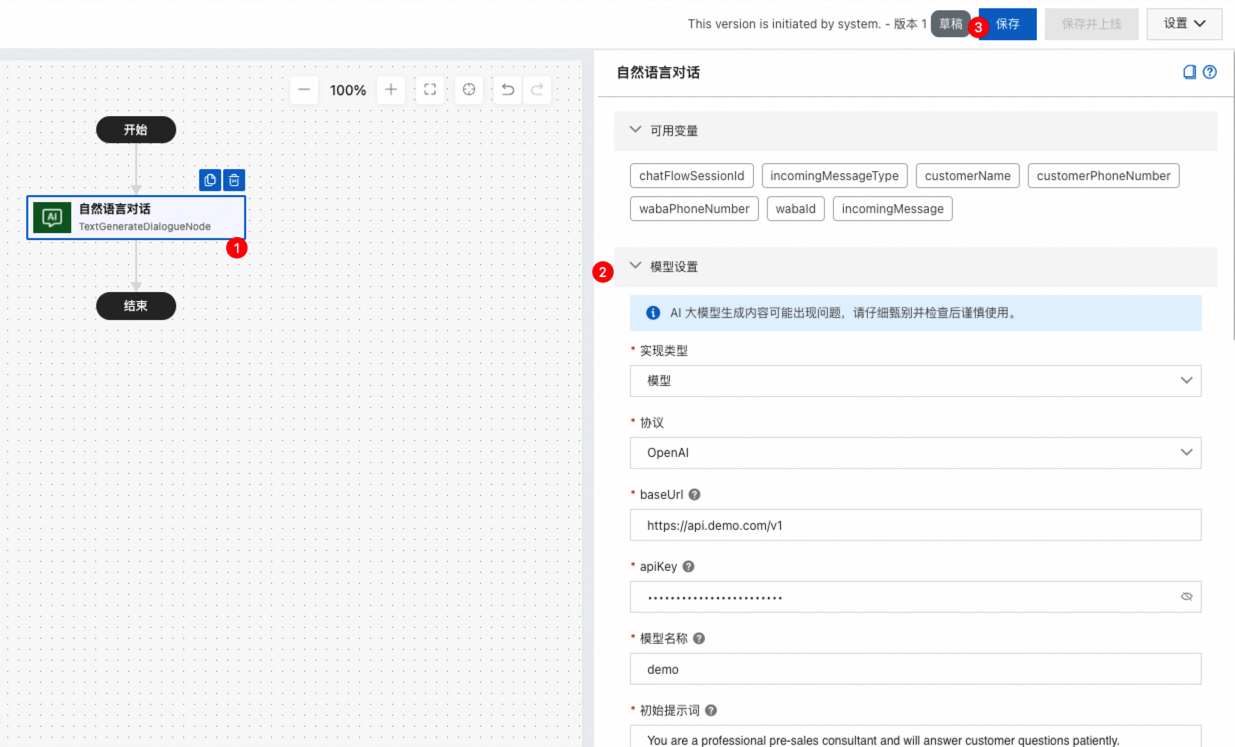Copy the selected dialogue node
1235x747 pixels.
[x=210, y=180]
